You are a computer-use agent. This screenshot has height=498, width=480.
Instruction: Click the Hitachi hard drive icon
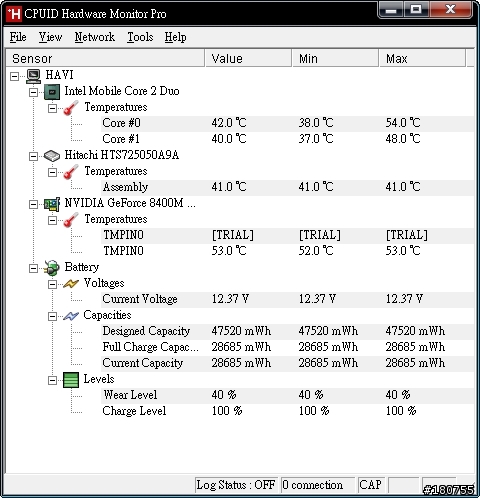52,156
